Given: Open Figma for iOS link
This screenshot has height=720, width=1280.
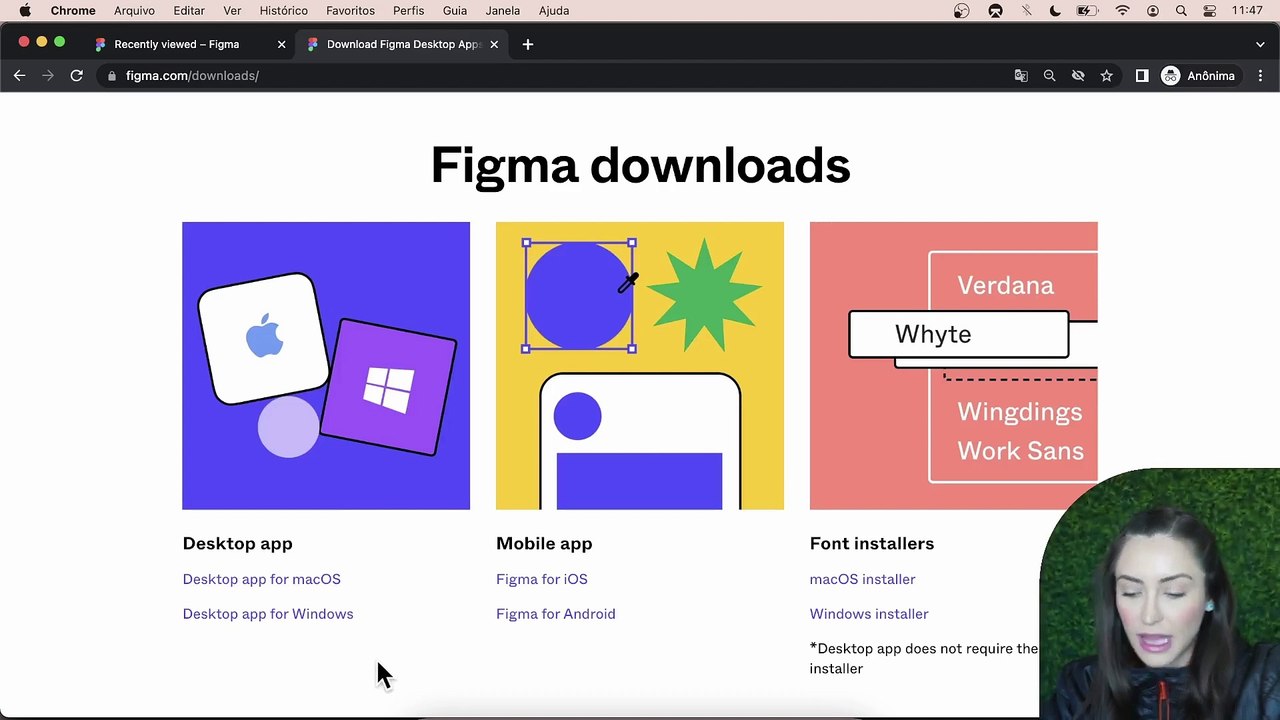Looking at the screenshot, I should [542, 579].
